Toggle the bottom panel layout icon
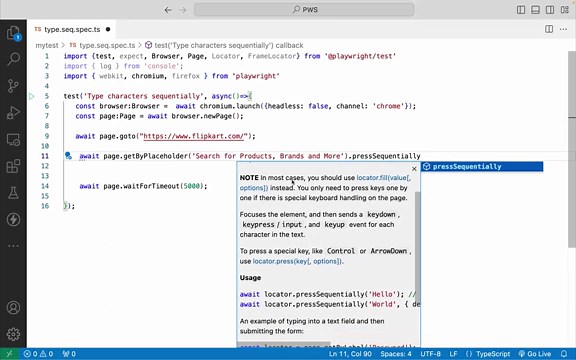 tap(535, 10)
